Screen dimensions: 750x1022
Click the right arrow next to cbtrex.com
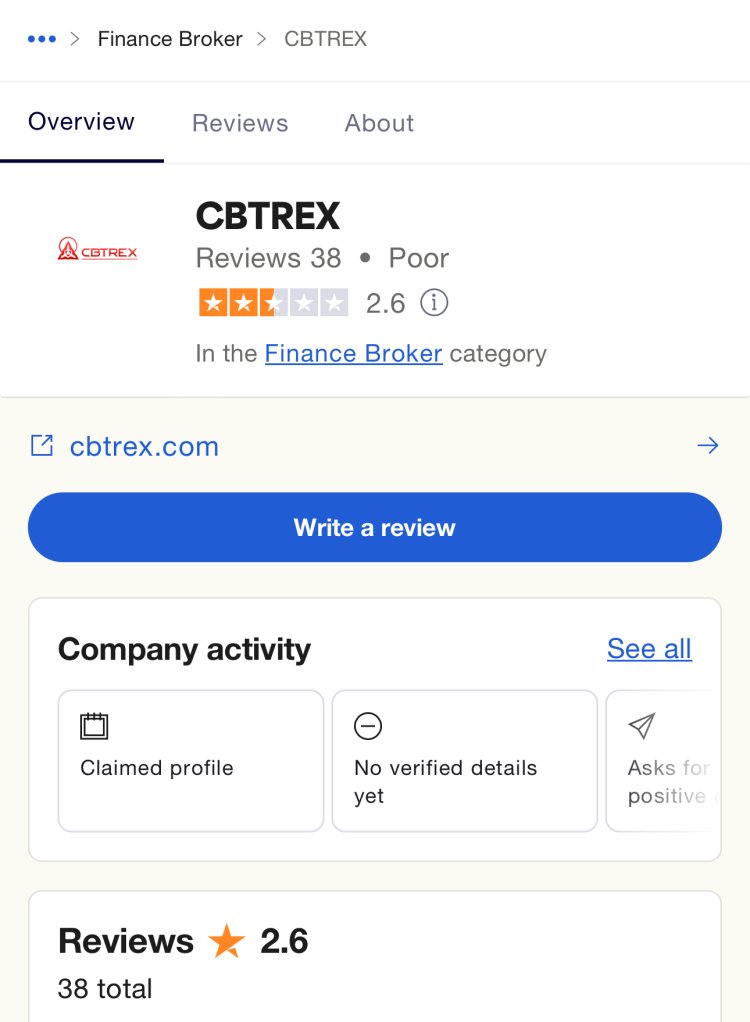(x=708, y=446)
